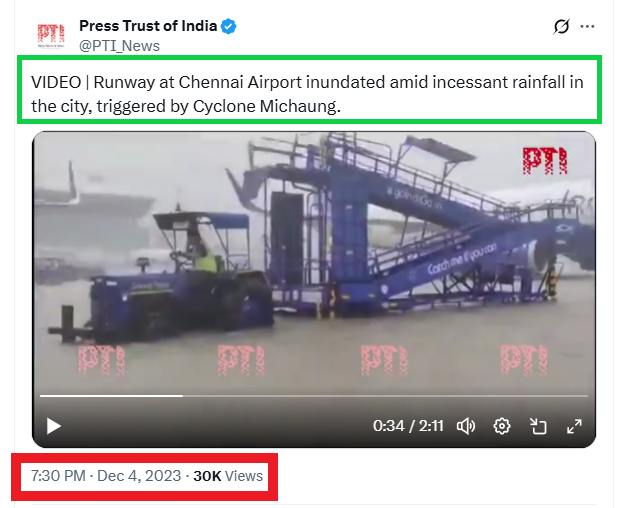Screen dimensions: 627x508
Task: Mute the video using the speaker icon
Action: point(466,426)
